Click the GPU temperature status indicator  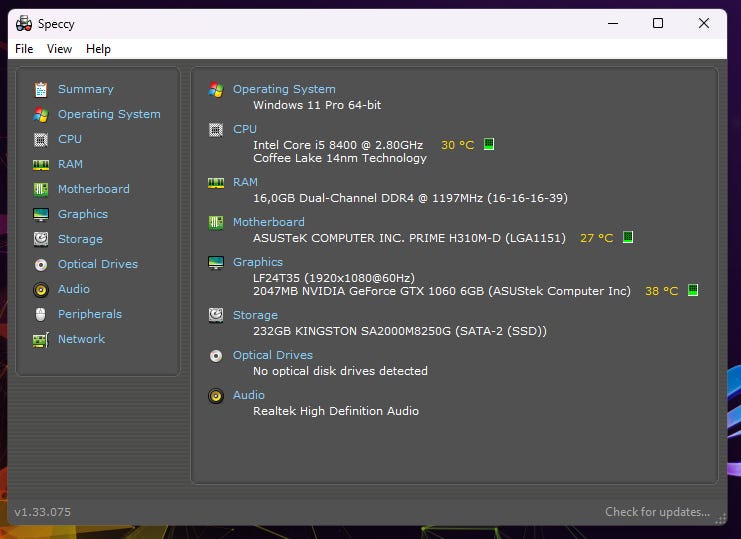[693, 291]
